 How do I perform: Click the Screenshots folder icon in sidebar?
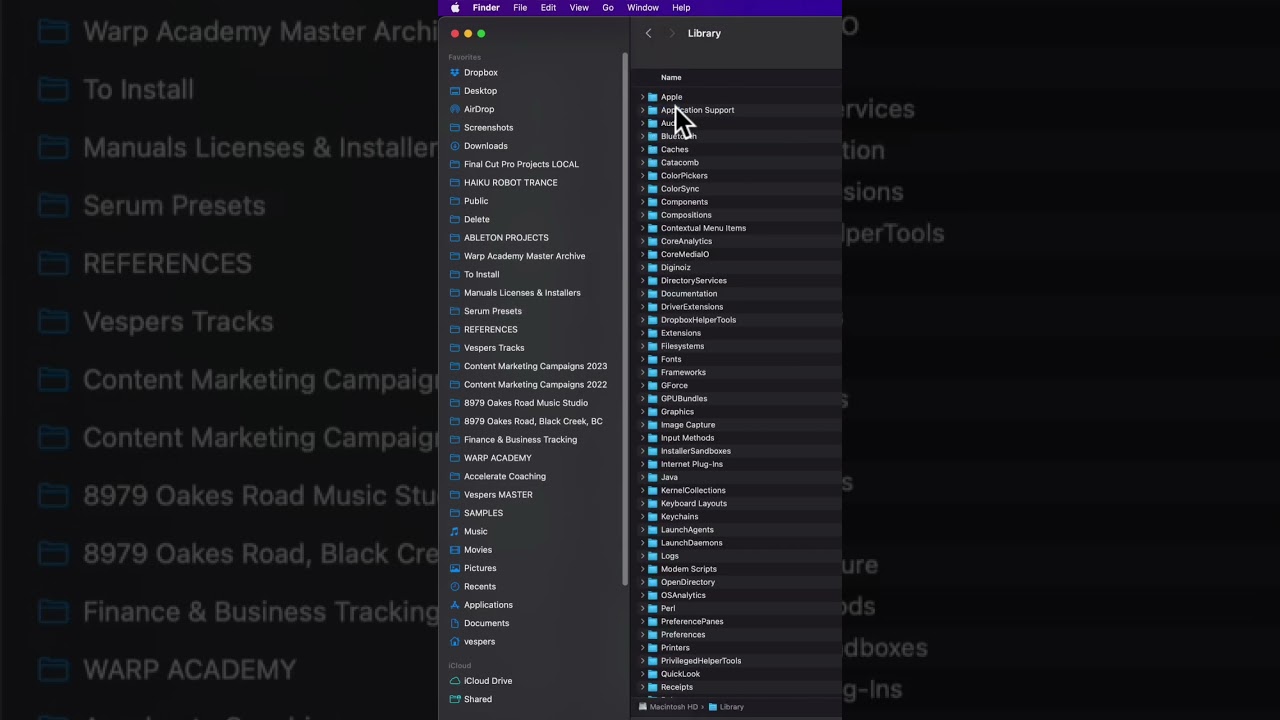455,128
